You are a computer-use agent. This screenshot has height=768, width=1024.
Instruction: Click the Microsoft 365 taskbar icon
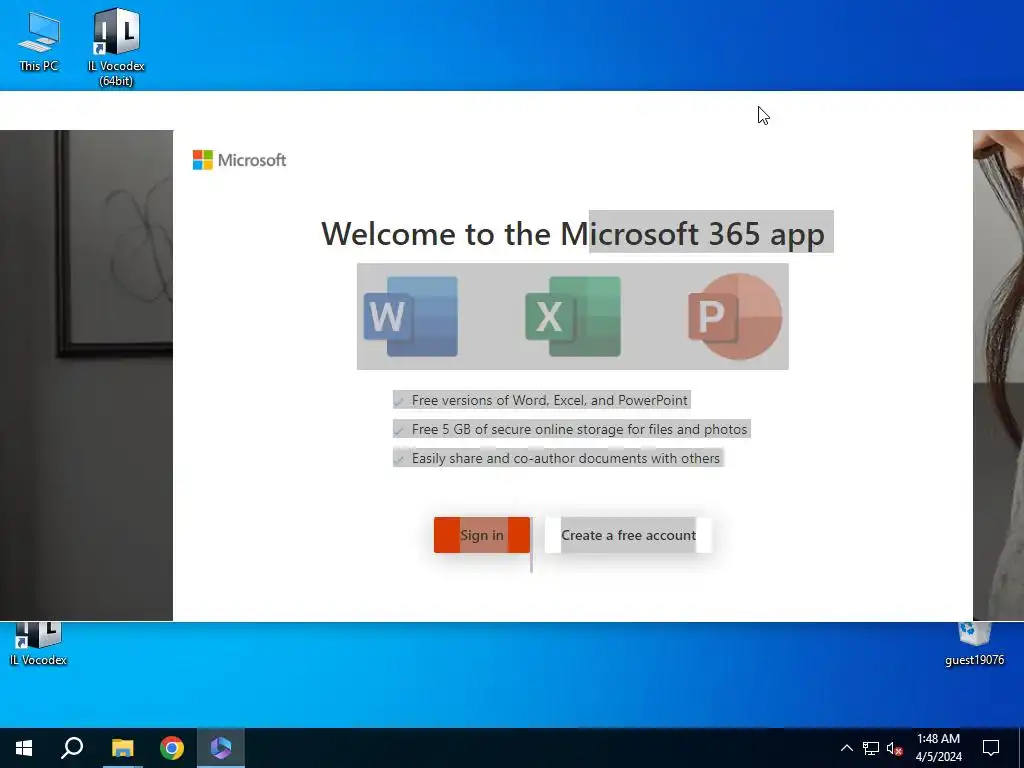[221, 748]
